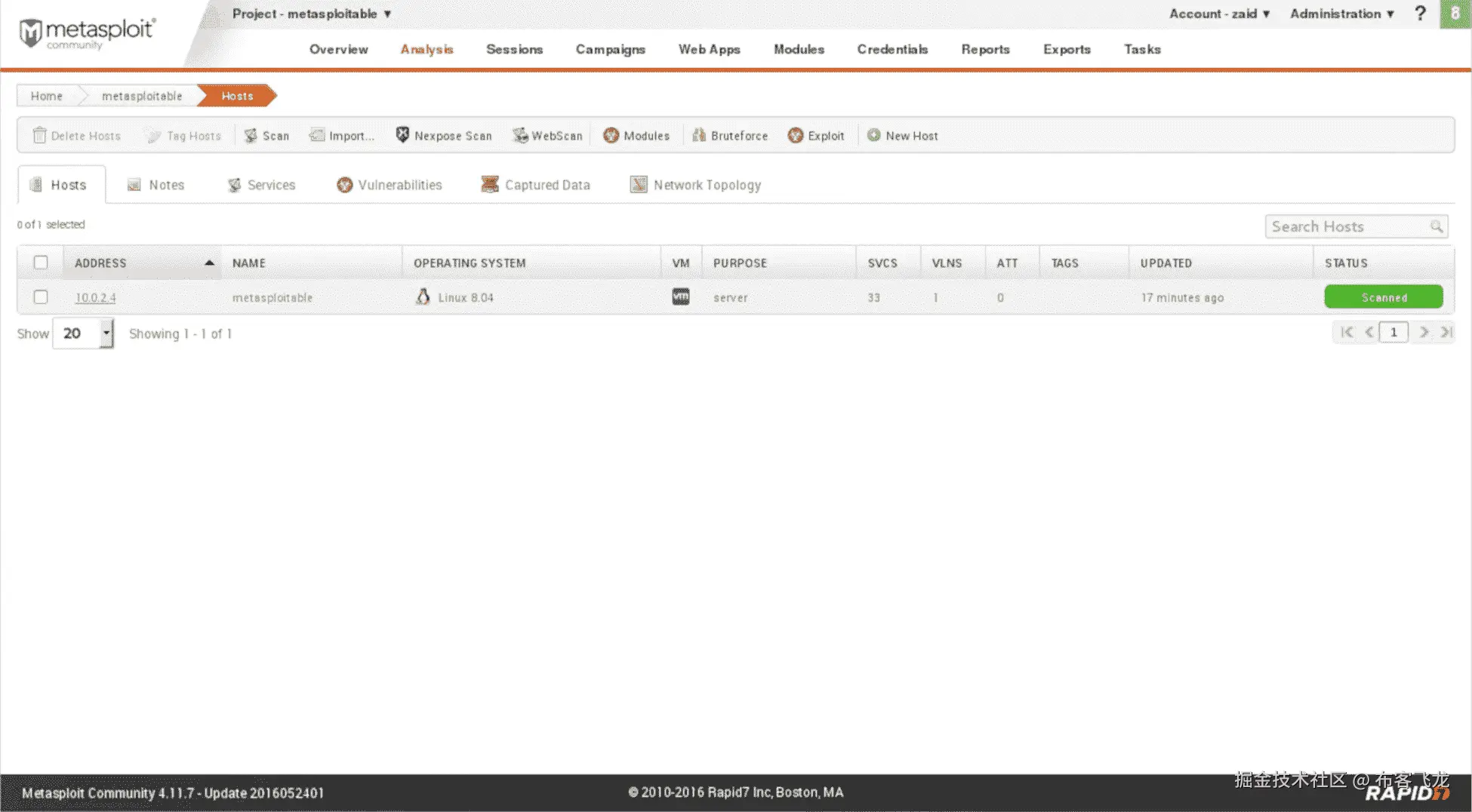Image resolution: width=1472 pixels, height=812 pixels.
Task: Go to last page of results
Action: tap(1446, 332)
